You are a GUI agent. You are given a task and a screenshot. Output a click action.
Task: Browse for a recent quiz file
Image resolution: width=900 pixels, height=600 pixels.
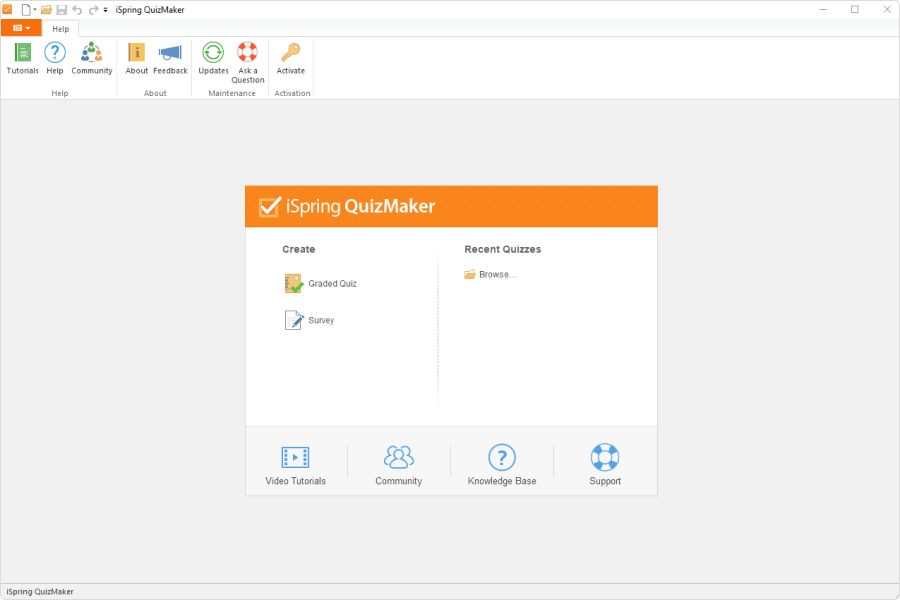tap(492, 274)
